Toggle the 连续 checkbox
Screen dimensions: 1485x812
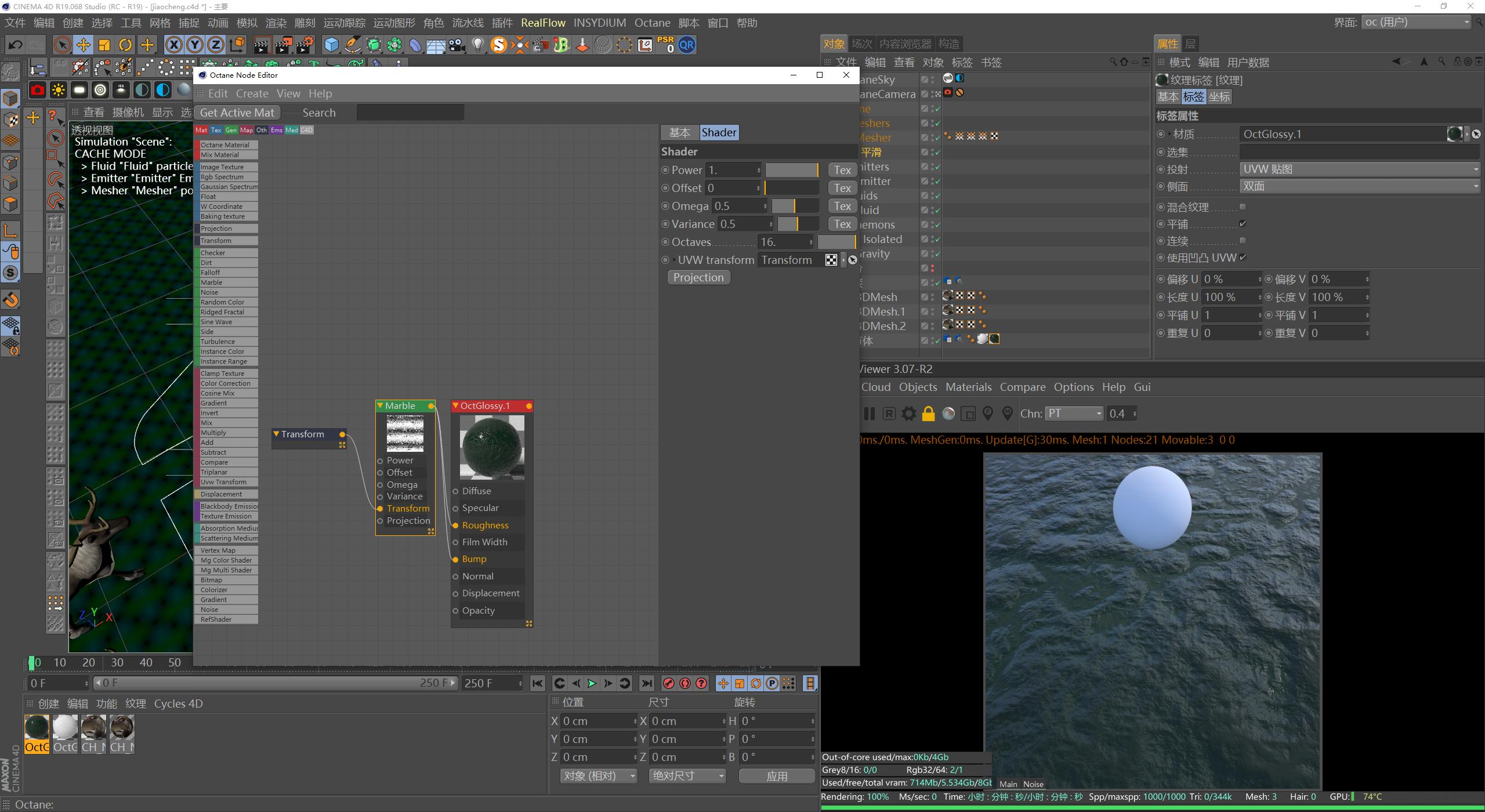(1243, 241)
